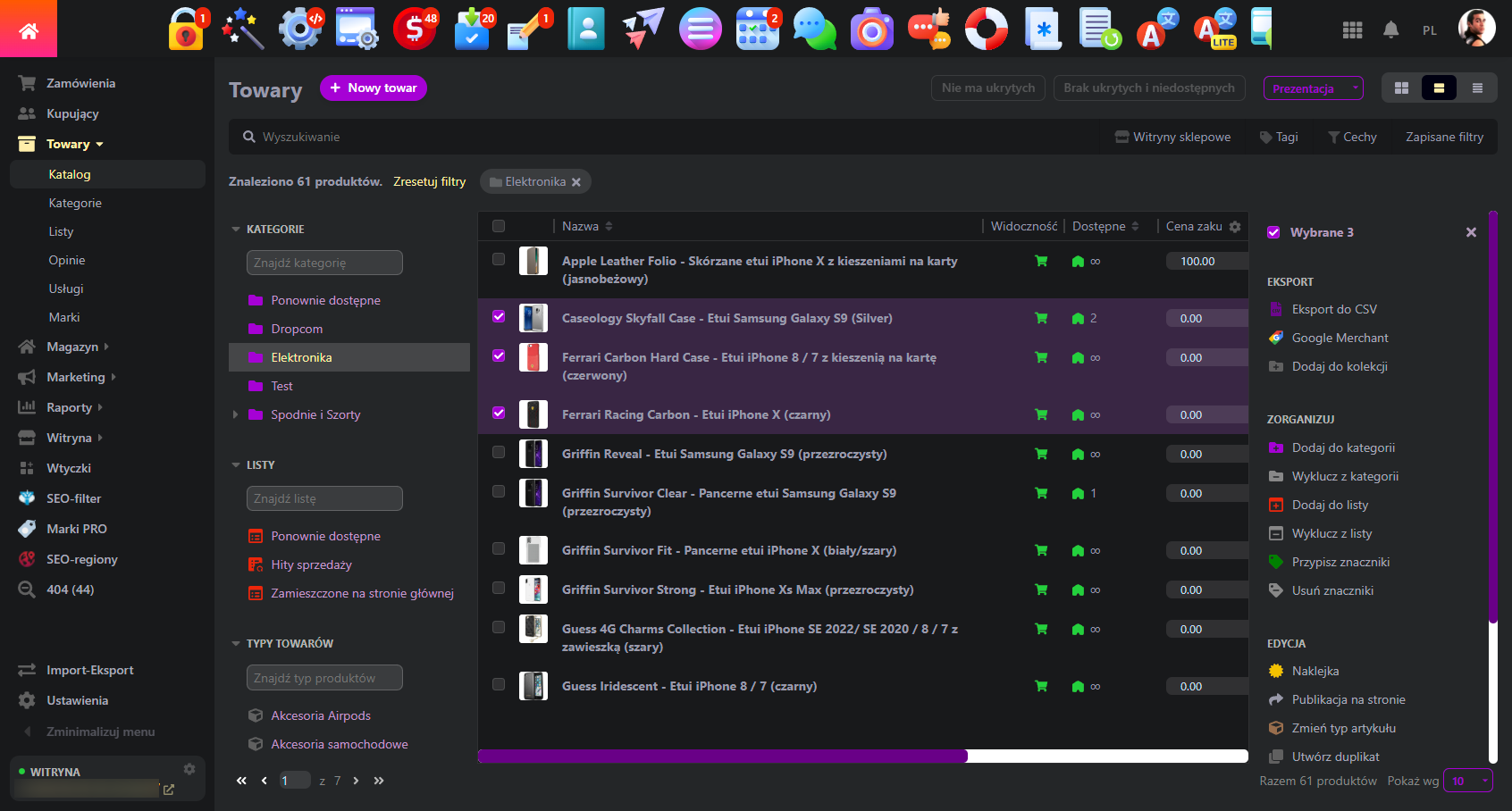Image resolution: width=1512 pixels, height=811 pixels.
Task: Open Kategorie in the sidebar menu
Action: [75, 203]
